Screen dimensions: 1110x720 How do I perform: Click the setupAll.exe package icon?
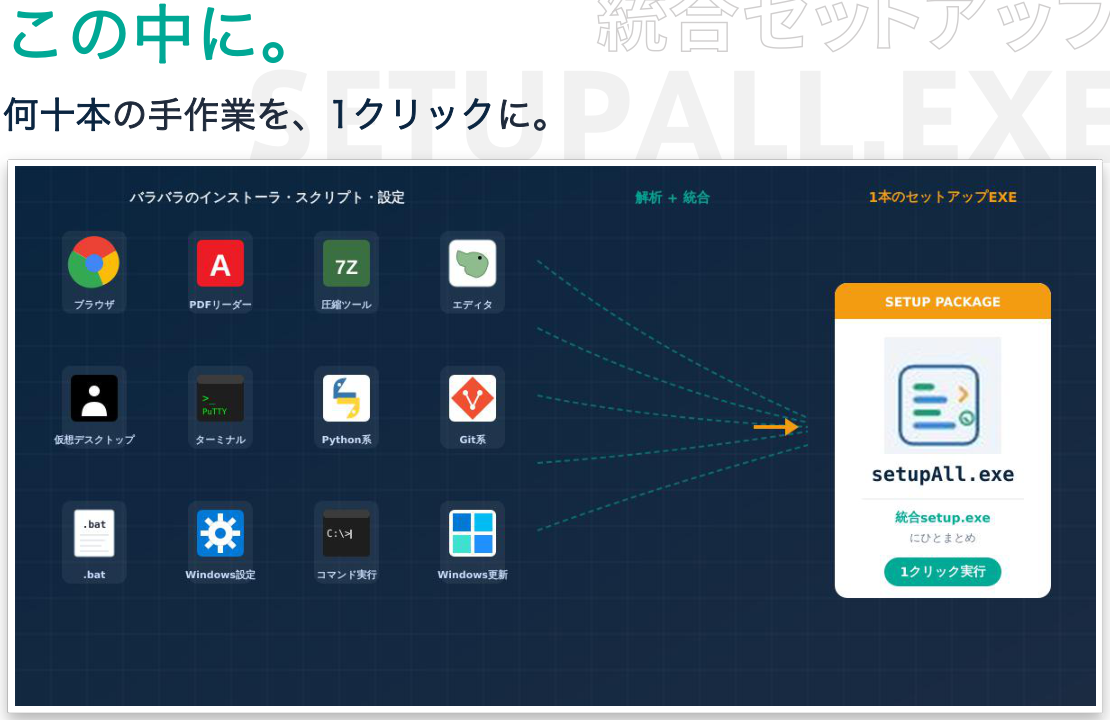(x=942, y=395)
